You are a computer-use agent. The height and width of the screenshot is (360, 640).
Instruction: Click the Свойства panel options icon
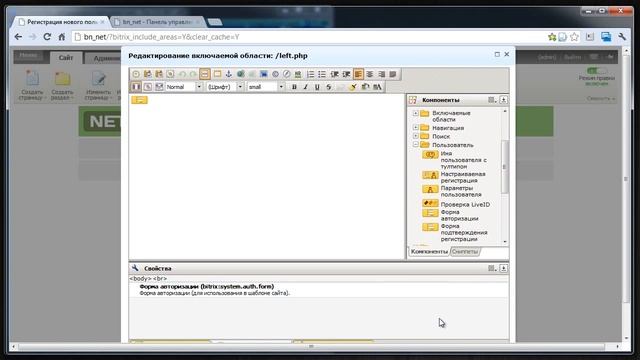(492, 268)
